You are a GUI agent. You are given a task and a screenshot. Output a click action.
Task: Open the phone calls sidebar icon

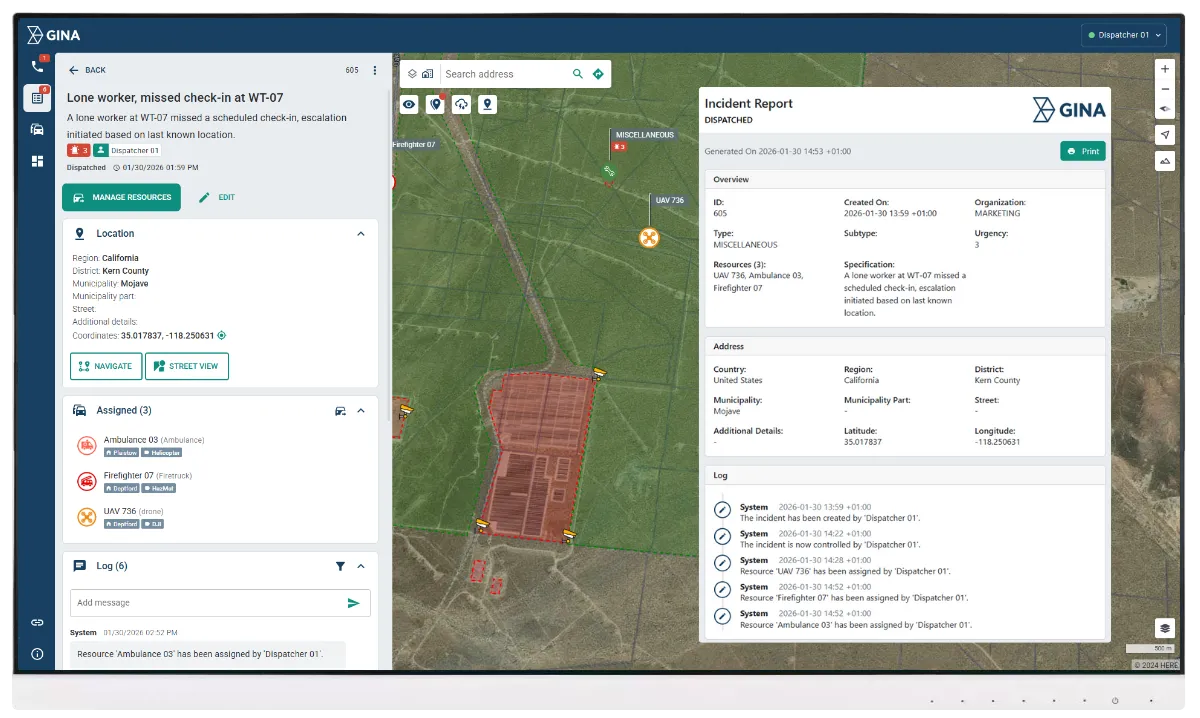(37, 66)
